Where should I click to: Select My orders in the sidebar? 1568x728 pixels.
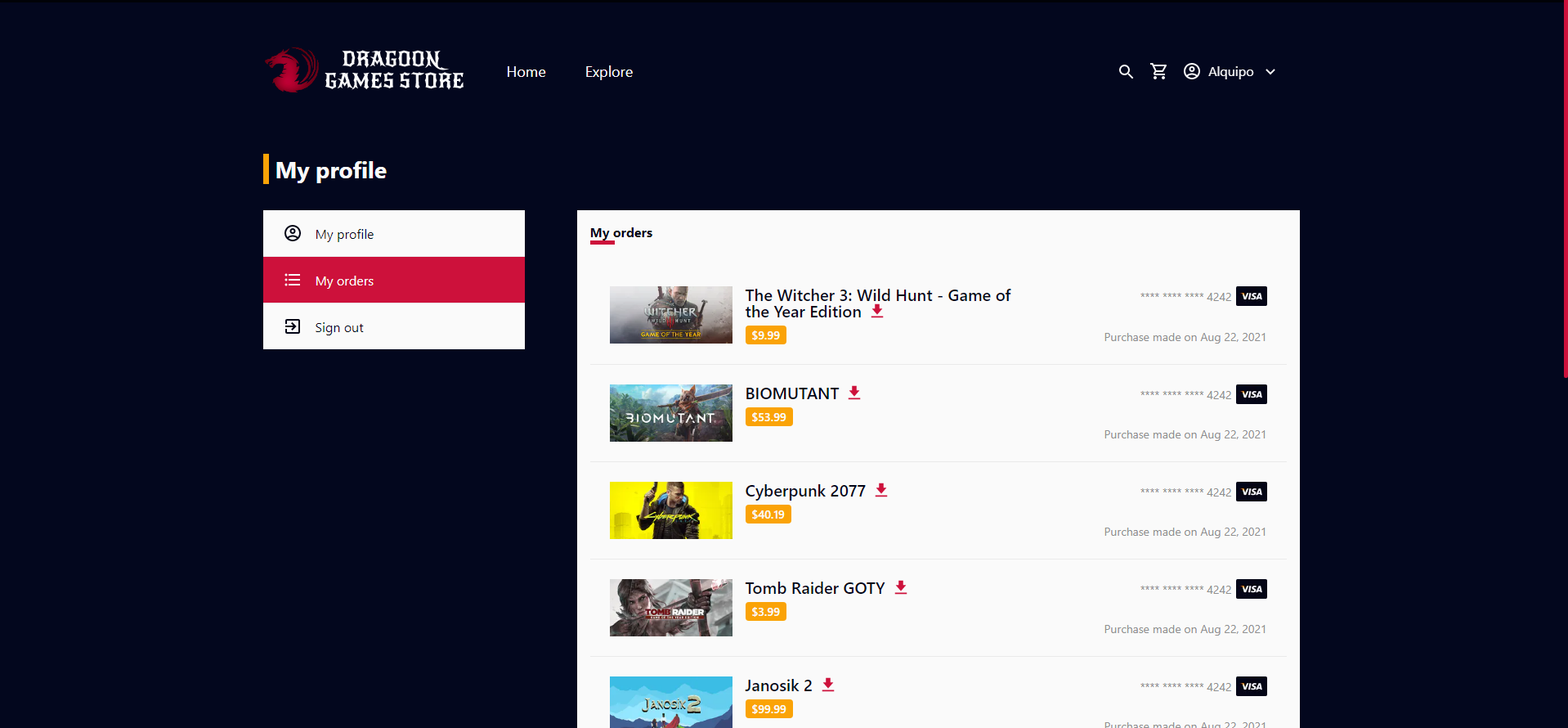(x=394, y=281)
